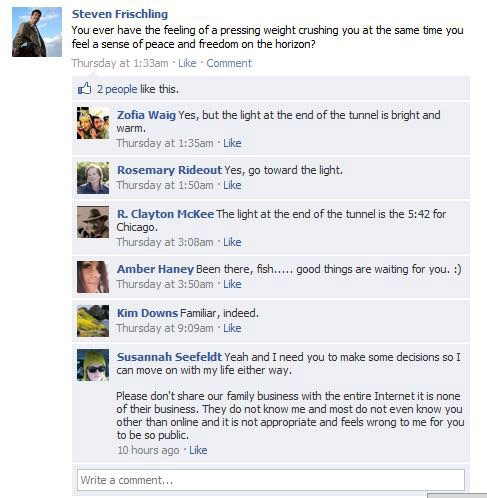Like Zofia Waig's comment
The width and height of the screenshot is (487, 498).
tap(232, 143)
